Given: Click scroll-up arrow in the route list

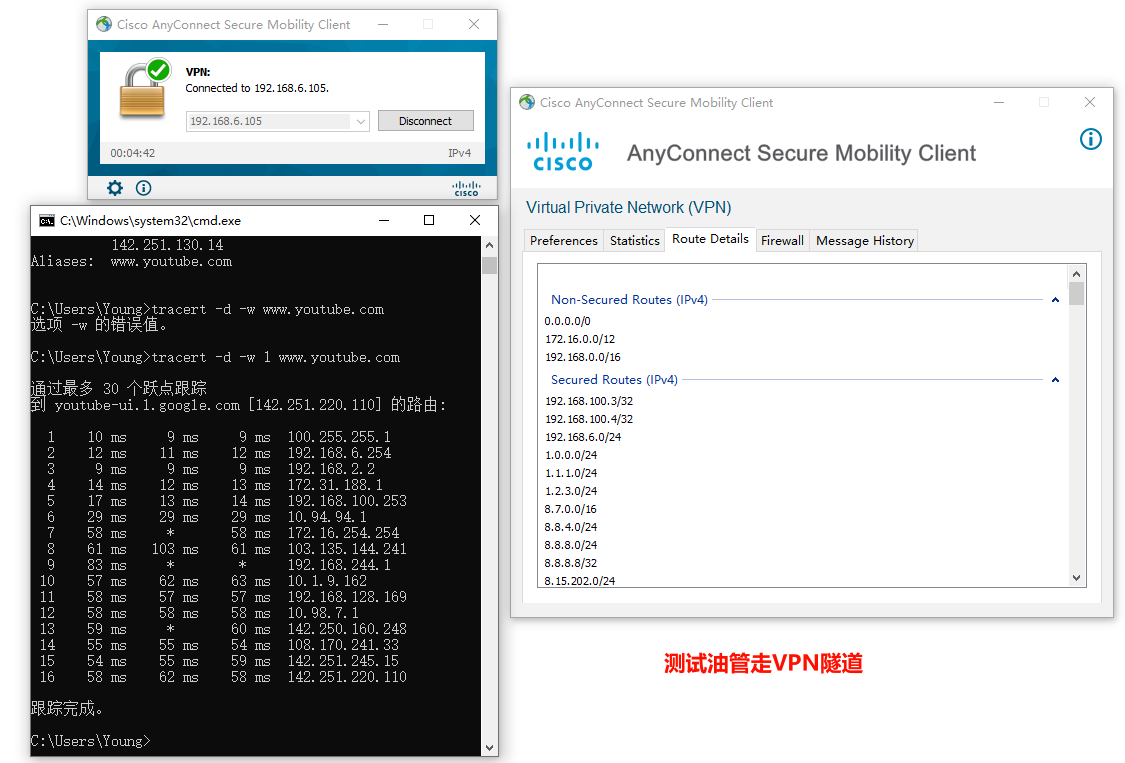Looking at the screenshot, I should pyautogui.click(x=1076, y=274).
